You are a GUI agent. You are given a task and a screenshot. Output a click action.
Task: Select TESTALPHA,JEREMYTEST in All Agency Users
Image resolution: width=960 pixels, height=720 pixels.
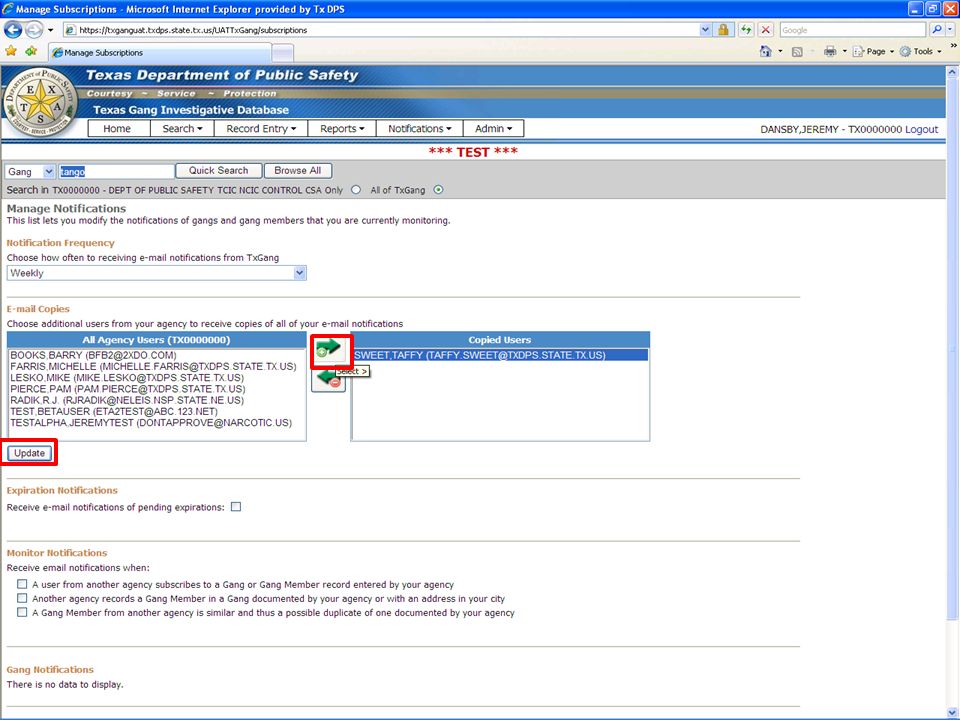point(157,422)
